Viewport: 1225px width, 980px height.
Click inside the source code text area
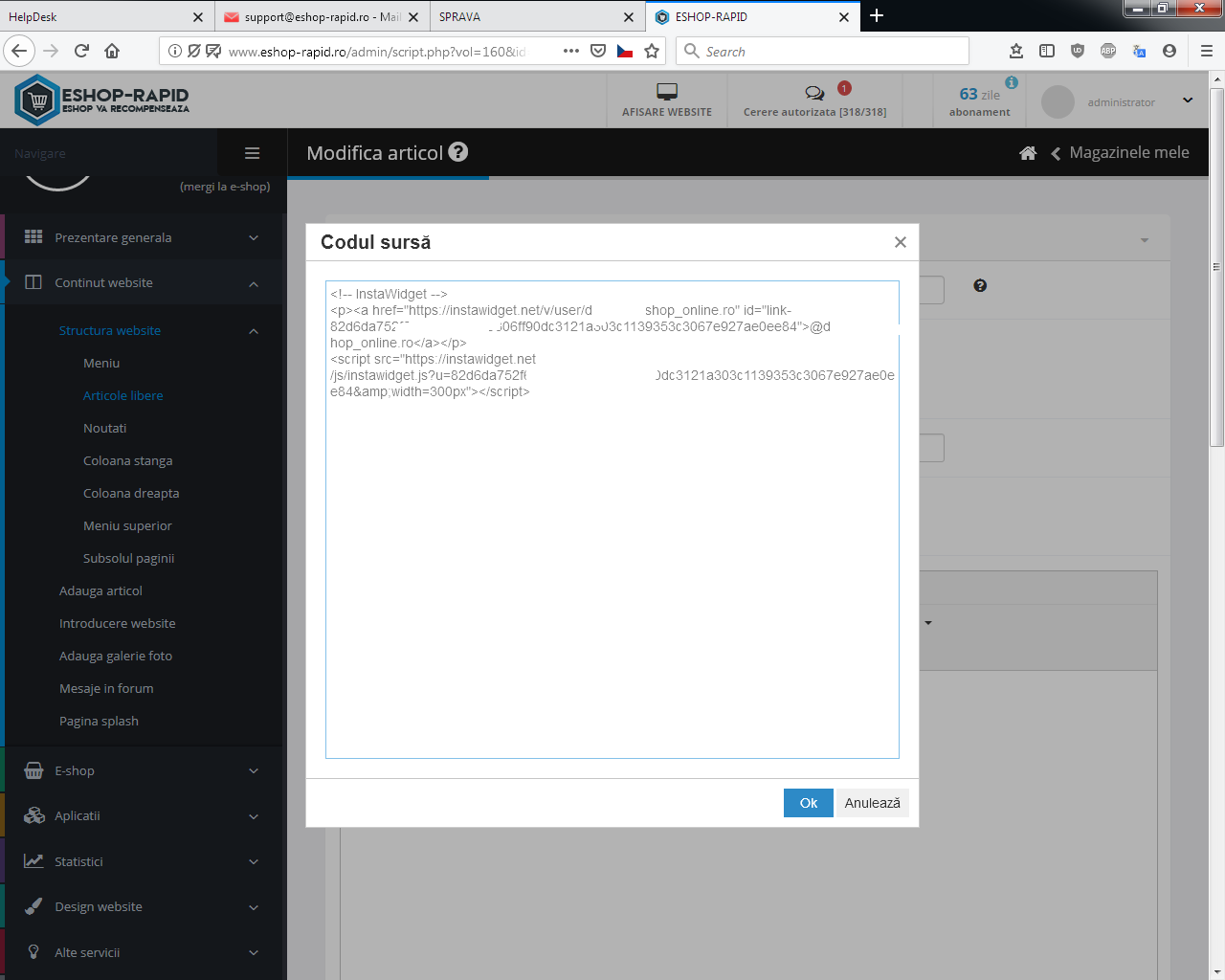(x=612, y=520)
